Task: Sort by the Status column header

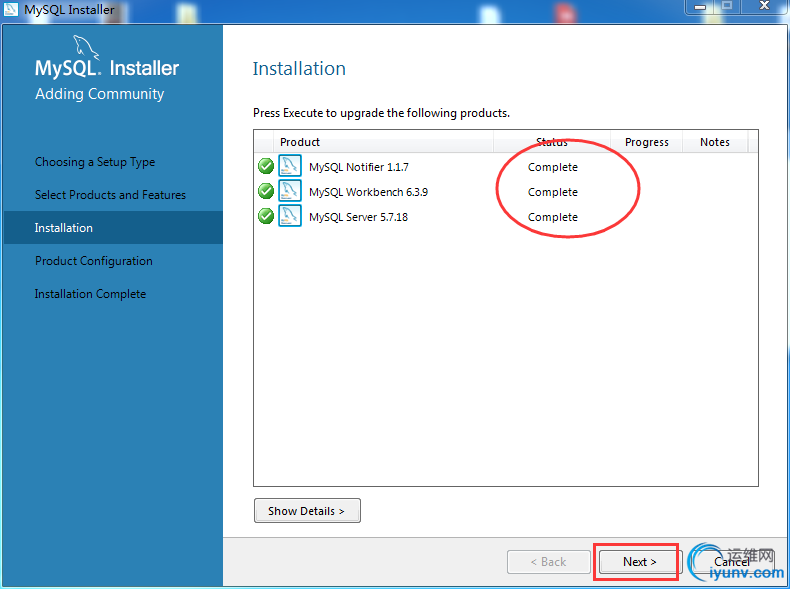Action: [x=552, y=142]
